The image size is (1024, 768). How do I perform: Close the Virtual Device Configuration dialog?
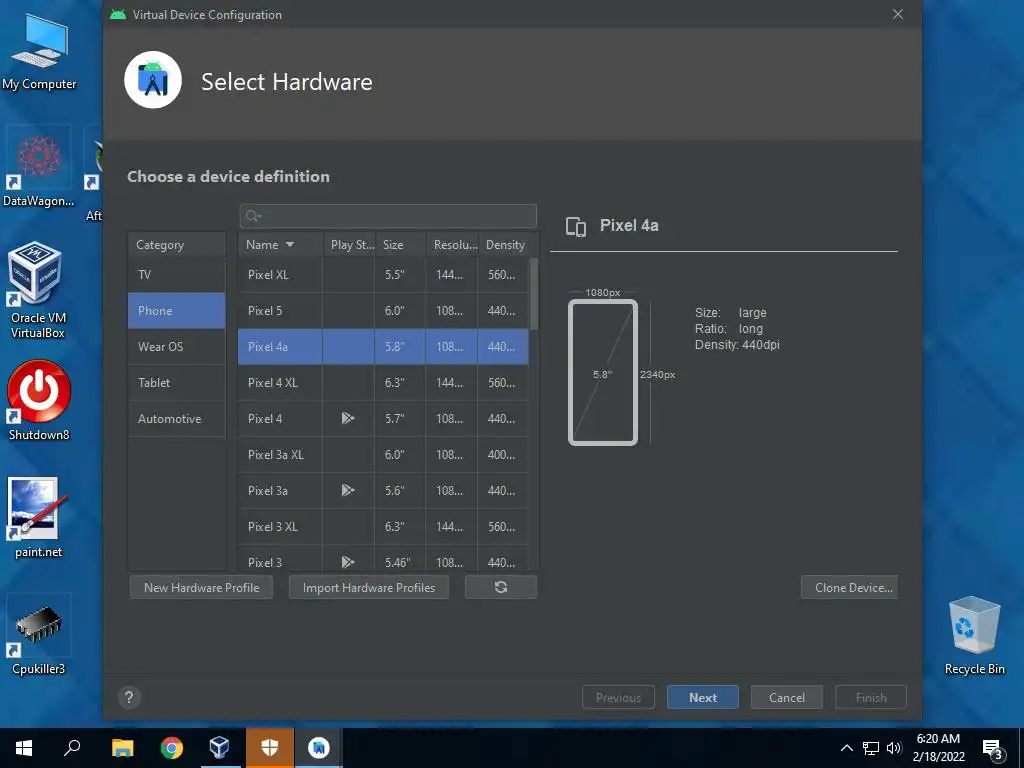[x=898, y=14]
